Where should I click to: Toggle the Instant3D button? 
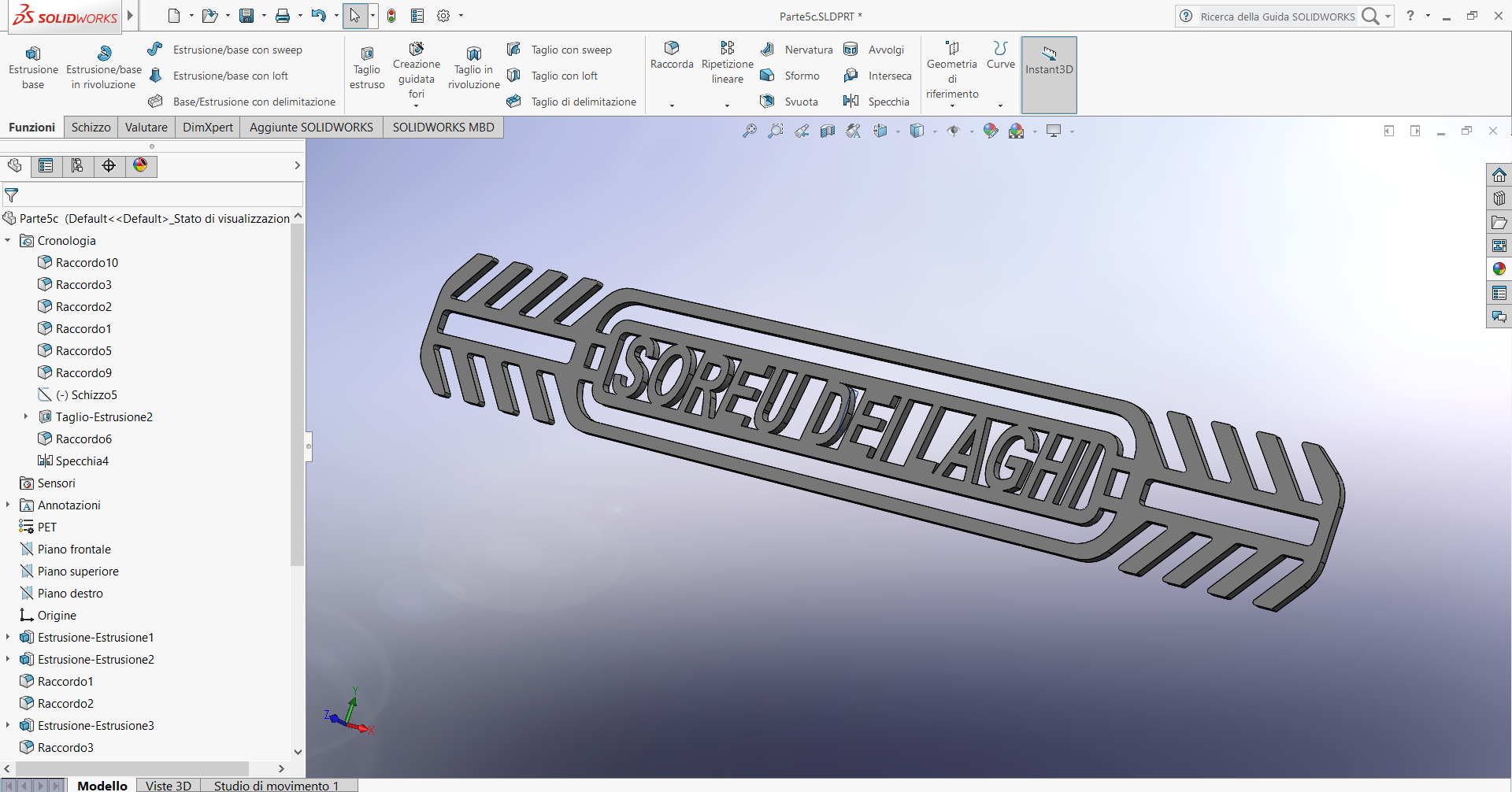coord(1049,75)
